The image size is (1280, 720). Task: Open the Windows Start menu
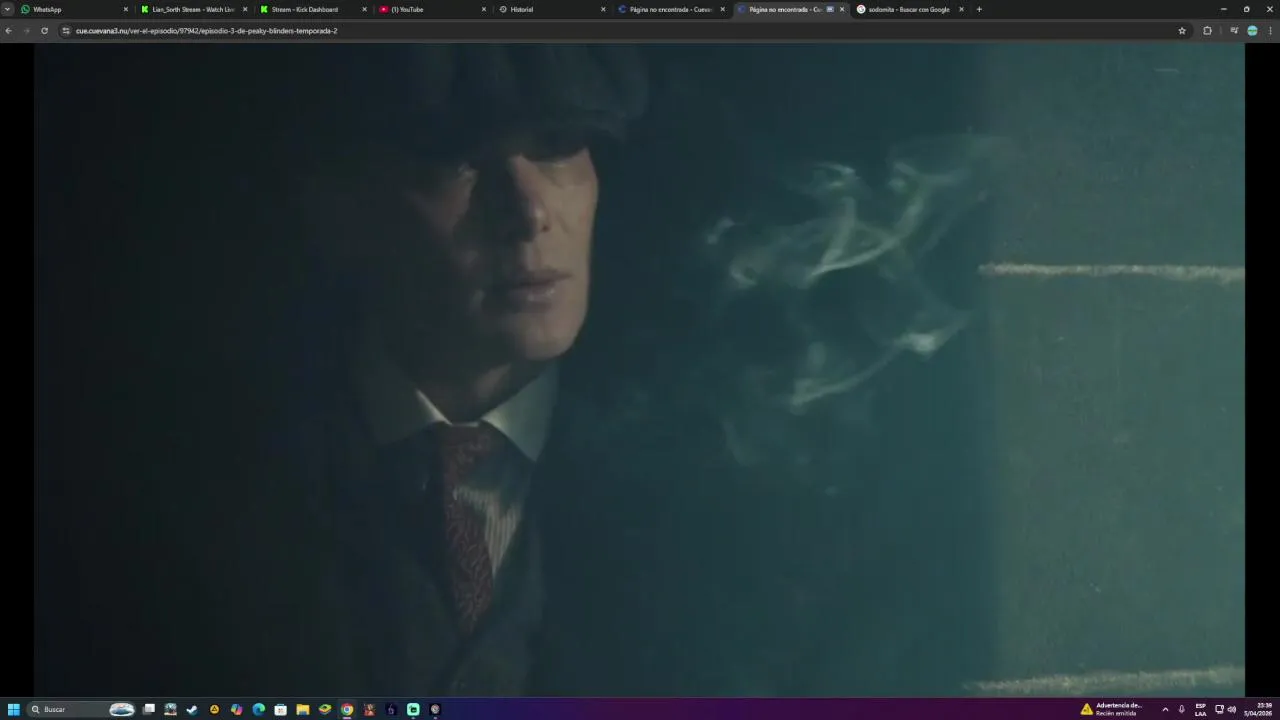pos(14,709)
